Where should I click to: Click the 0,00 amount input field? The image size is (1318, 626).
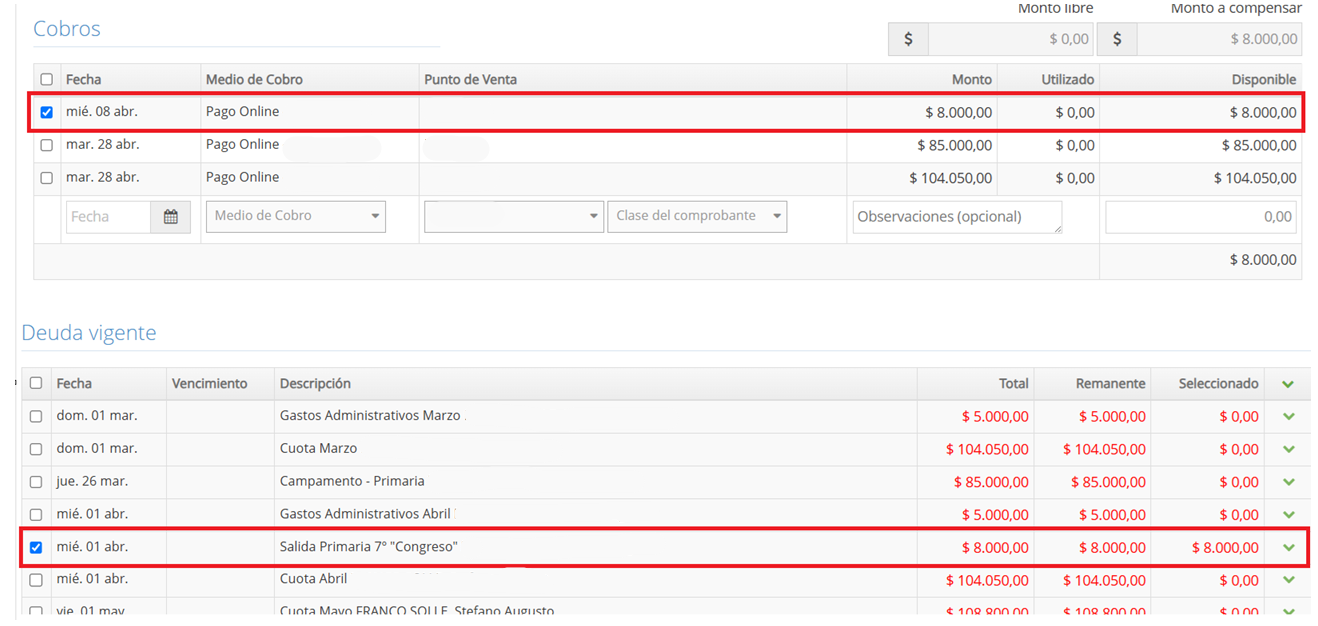click(1201, 217)
